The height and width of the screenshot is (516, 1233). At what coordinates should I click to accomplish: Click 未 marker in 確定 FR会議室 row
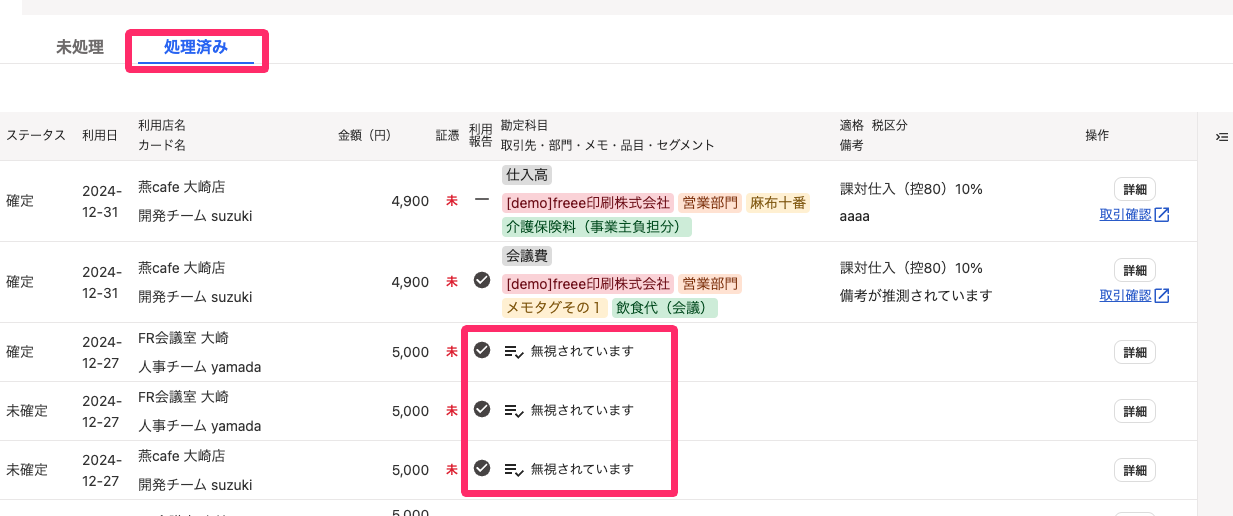click(451, 352)
